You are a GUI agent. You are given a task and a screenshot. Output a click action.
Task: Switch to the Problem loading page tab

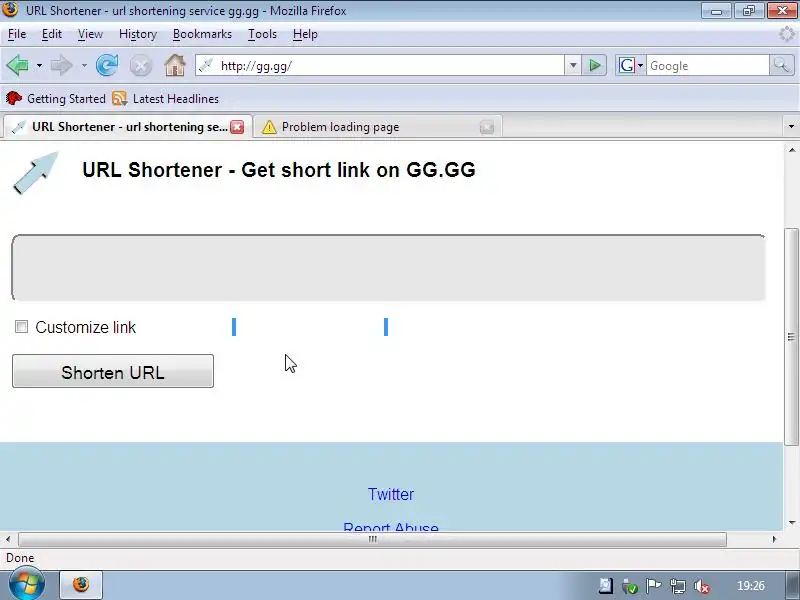(x=378, y=127)
